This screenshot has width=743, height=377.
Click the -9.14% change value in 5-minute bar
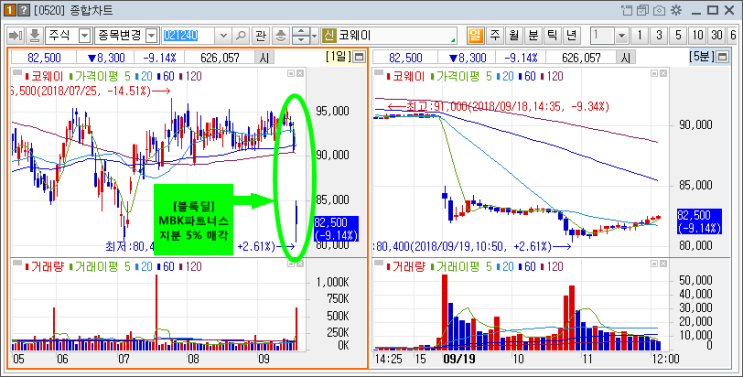click(x=521, y=58)
